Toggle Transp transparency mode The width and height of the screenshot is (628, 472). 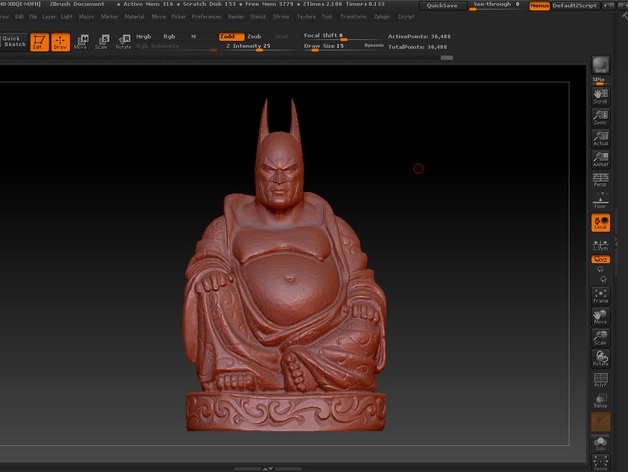(x=600, y=401)
